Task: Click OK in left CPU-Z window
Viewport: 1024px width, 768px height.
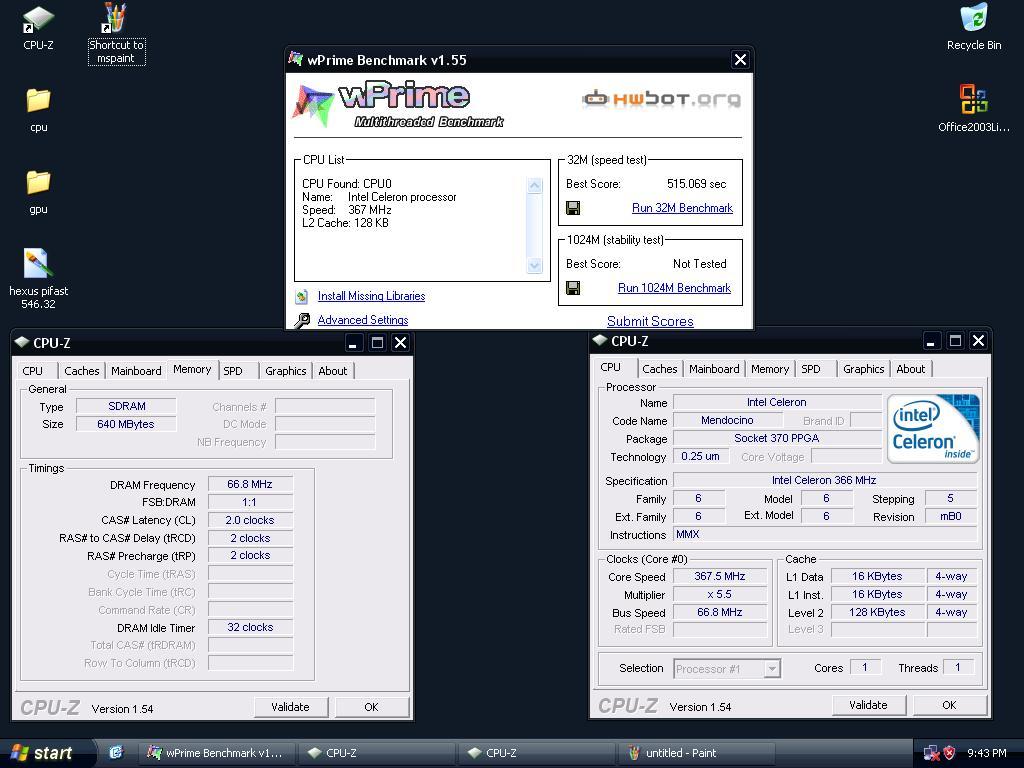Action: click(371, 707)
